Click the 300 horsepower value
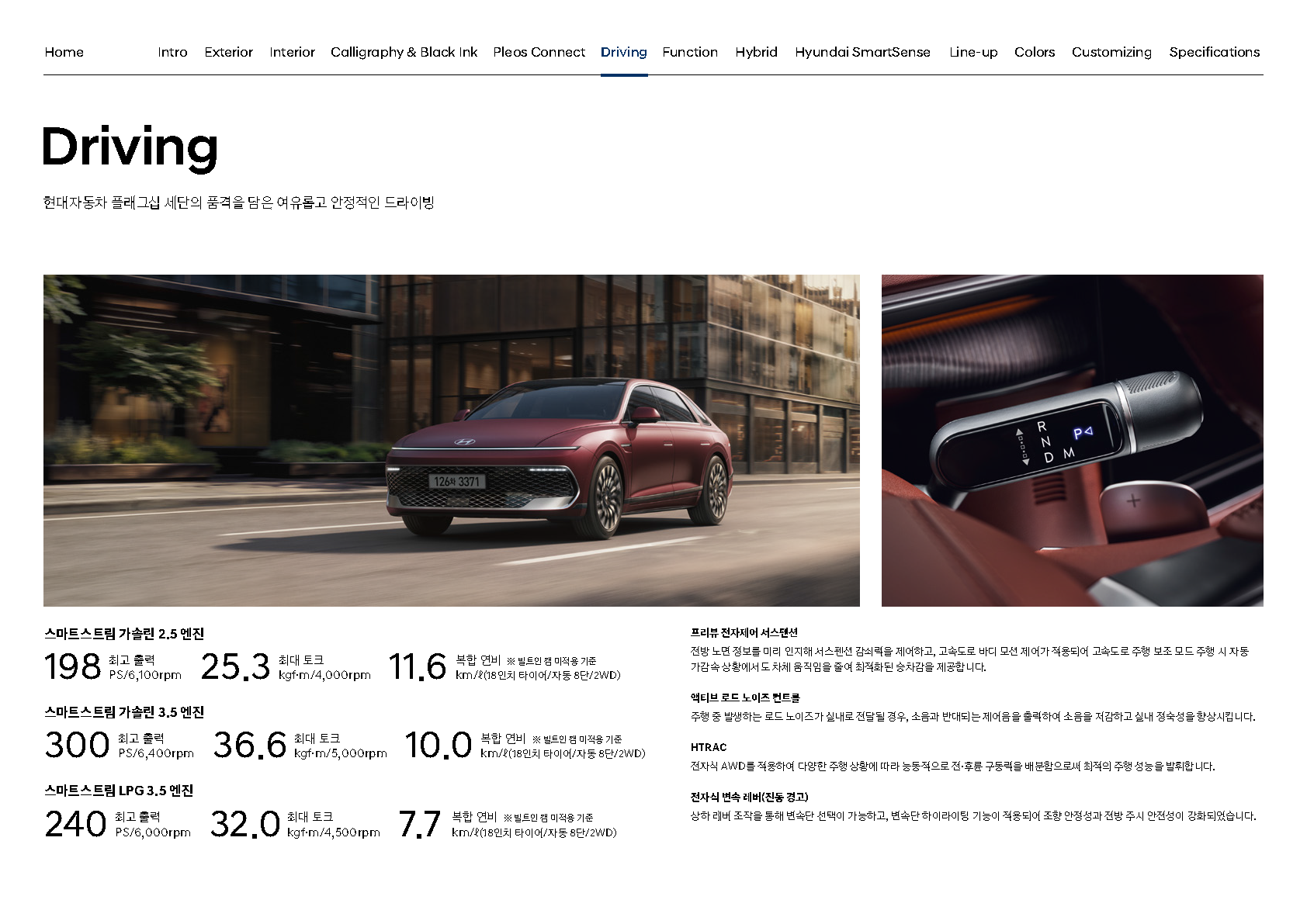Viewport: 1307px width, 924px height. (x=77, y=745)
